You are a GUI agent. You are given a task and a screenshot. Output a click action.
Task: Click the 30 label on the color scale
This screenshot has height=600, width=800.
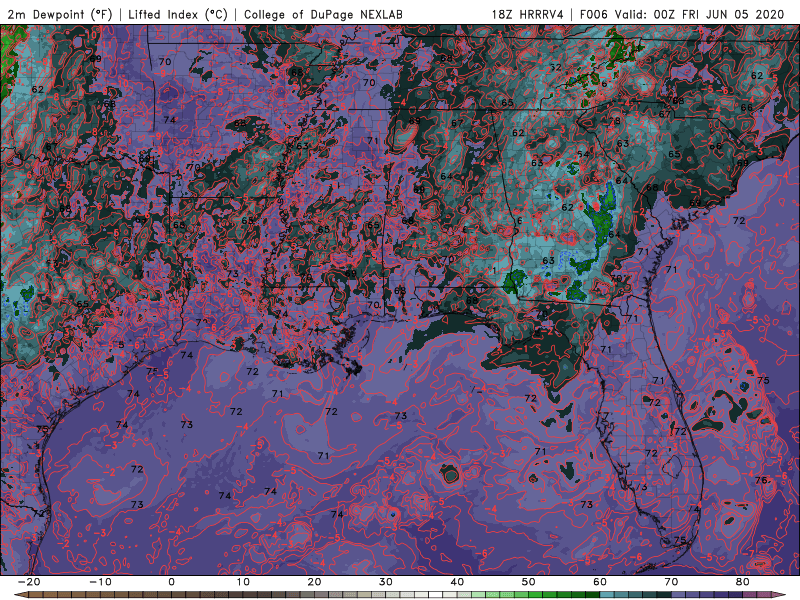(386, 582)
